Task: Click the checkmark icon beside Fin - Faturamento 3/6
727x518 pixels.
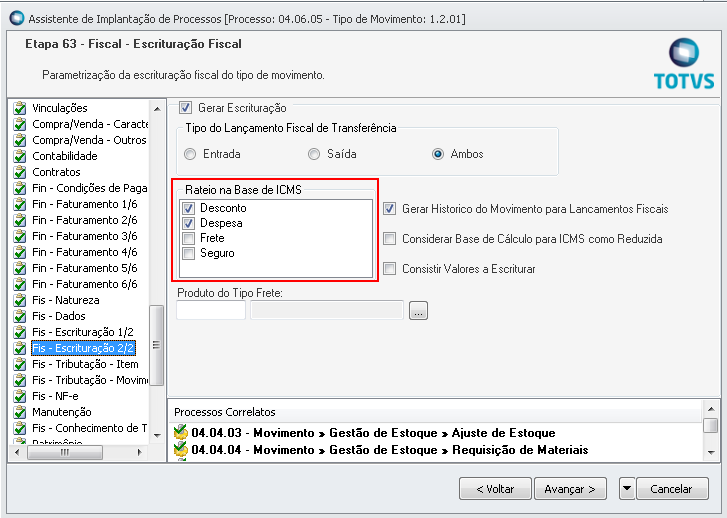Action: pos(20,236)
